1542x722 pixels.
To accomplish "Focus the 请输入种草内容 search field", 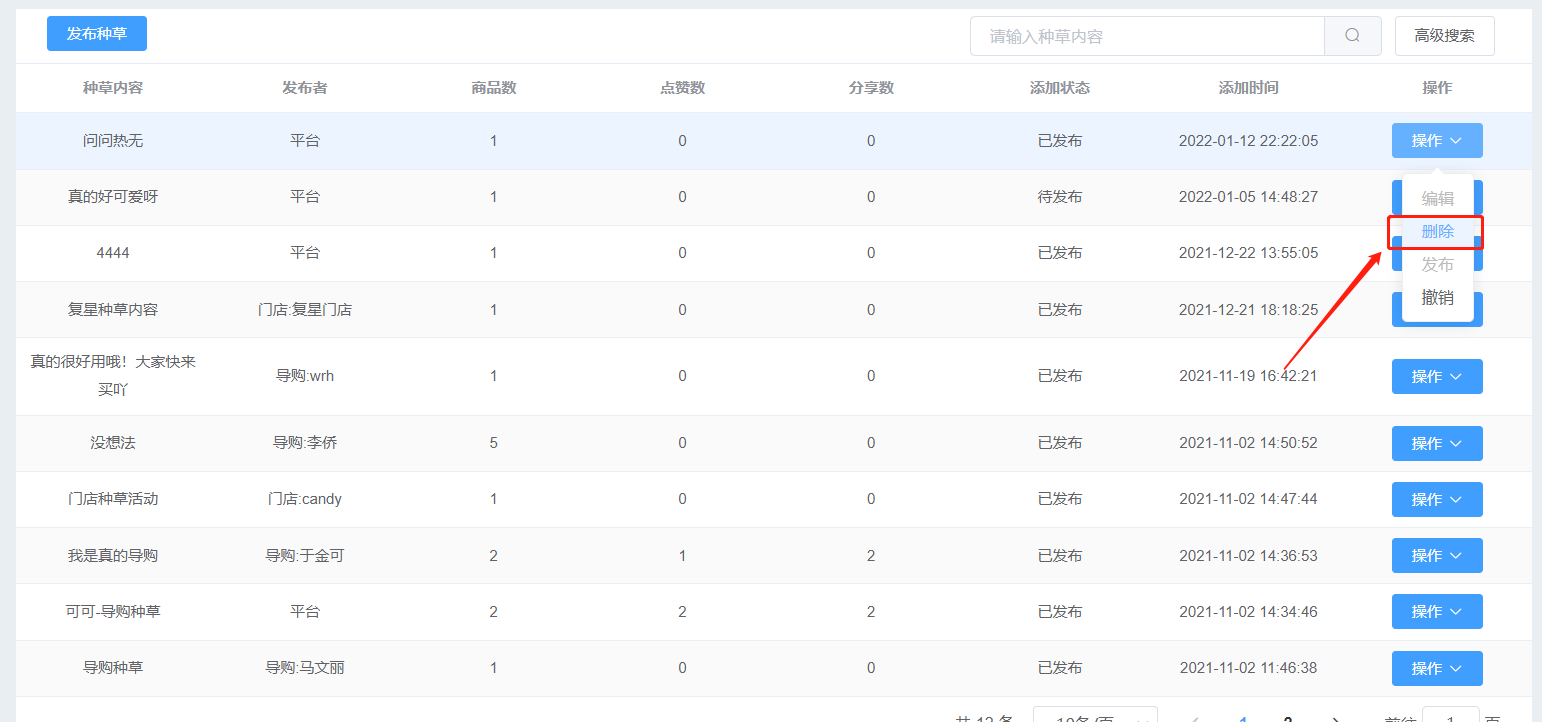I will tap(1147, 36).
